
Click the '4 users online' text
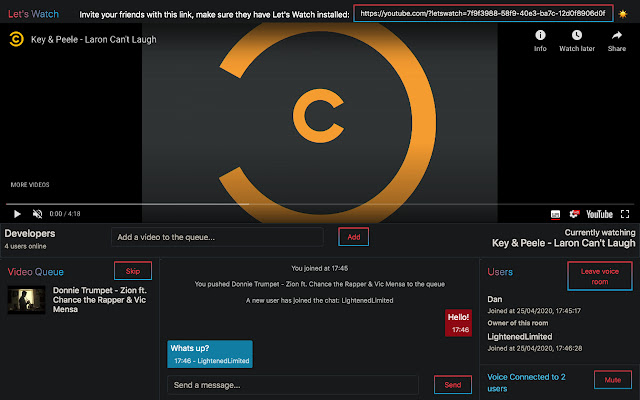point(25,247)
